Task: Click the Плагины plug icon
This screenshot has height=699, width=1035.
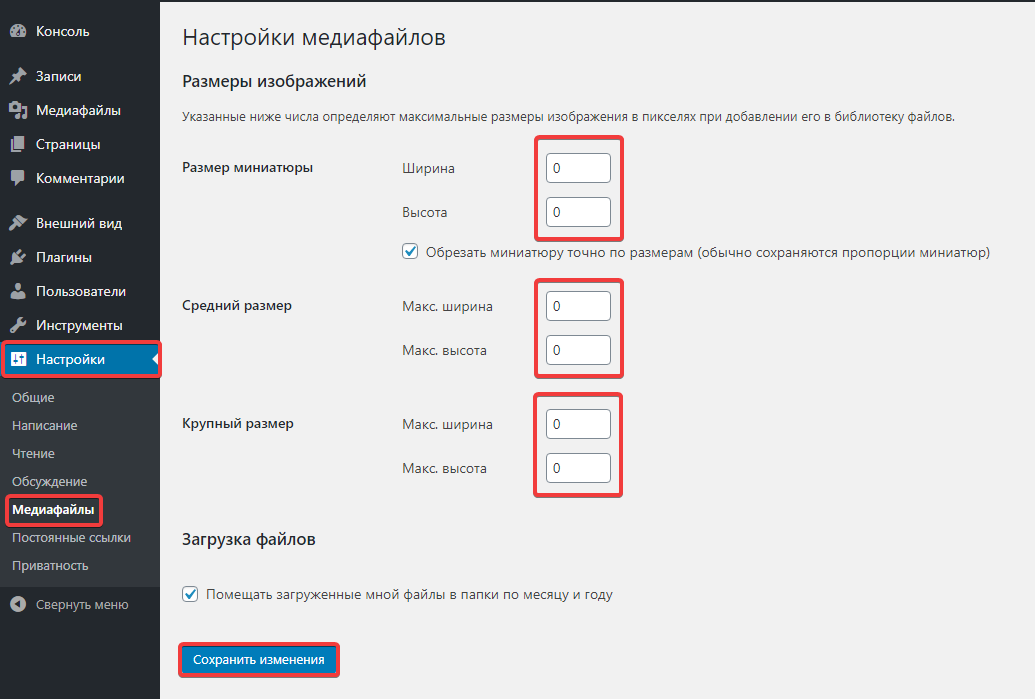Action: 18,257
